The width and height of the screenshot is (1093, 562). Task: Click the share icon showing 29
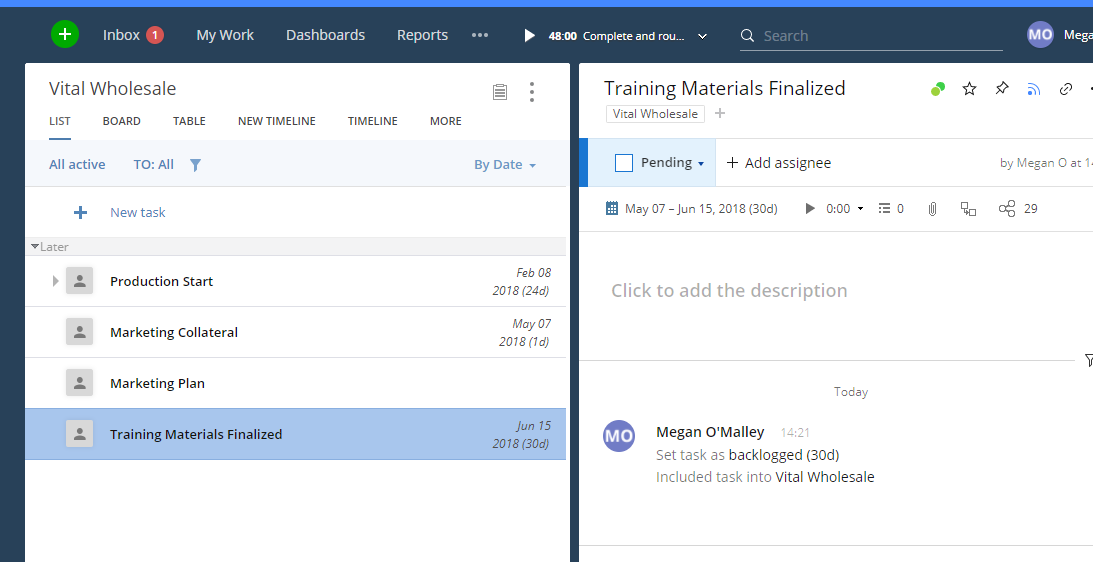1007,209
